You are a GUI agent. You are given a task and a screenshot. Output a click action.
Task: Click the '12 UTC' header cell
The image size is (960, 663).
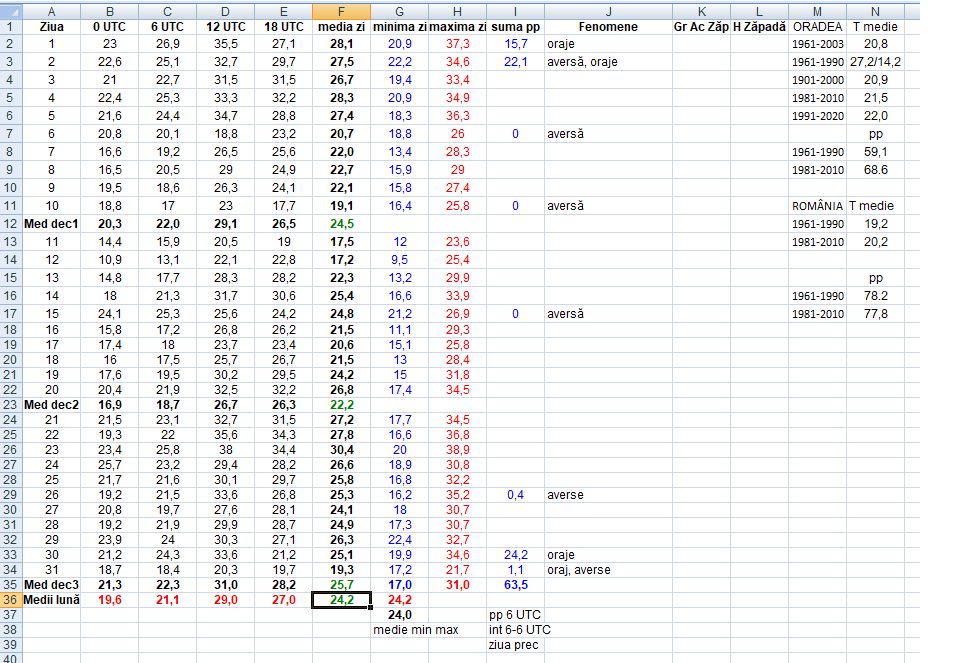coord(225,27)
